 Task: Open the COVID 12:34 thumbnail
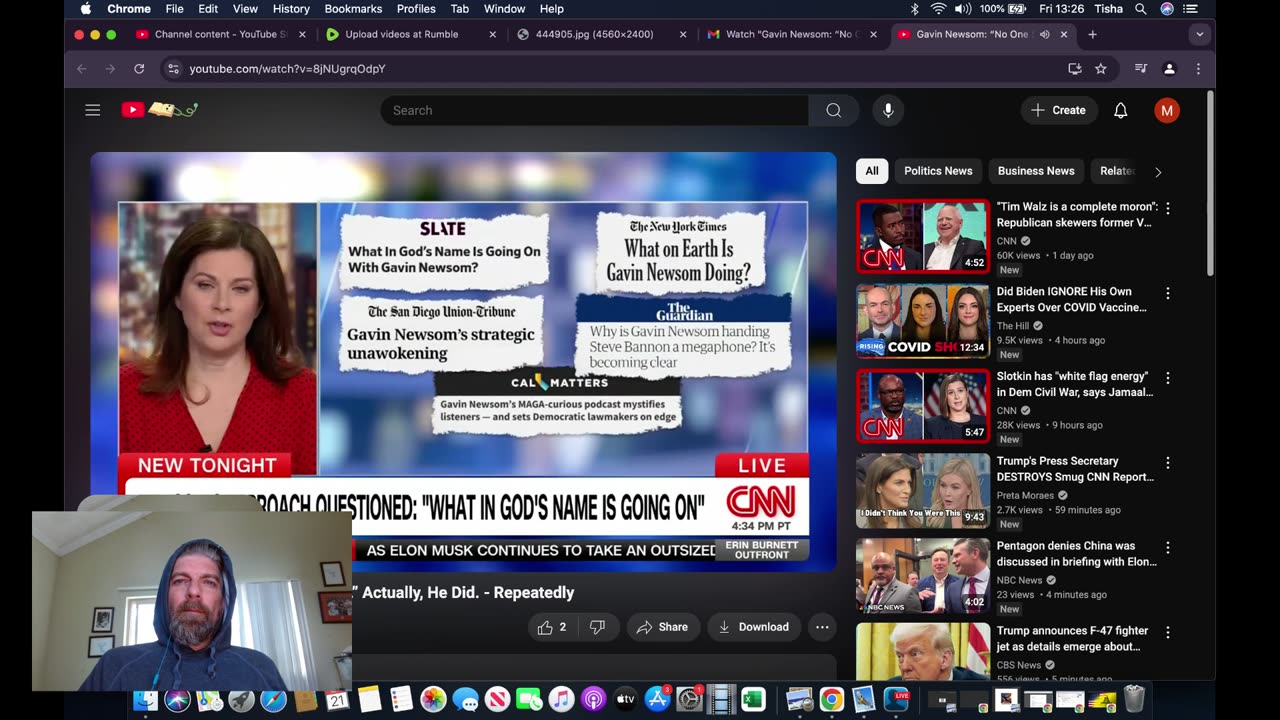(923, 322)
